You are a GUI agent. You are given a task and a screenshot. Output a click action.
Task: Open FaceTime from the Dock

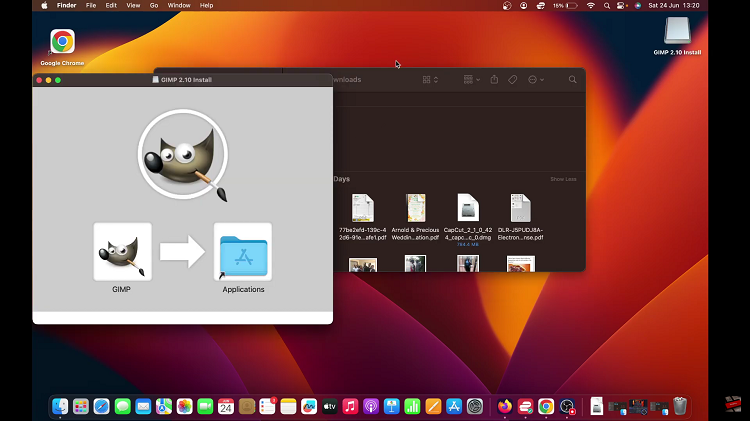[x=205, y=407]
